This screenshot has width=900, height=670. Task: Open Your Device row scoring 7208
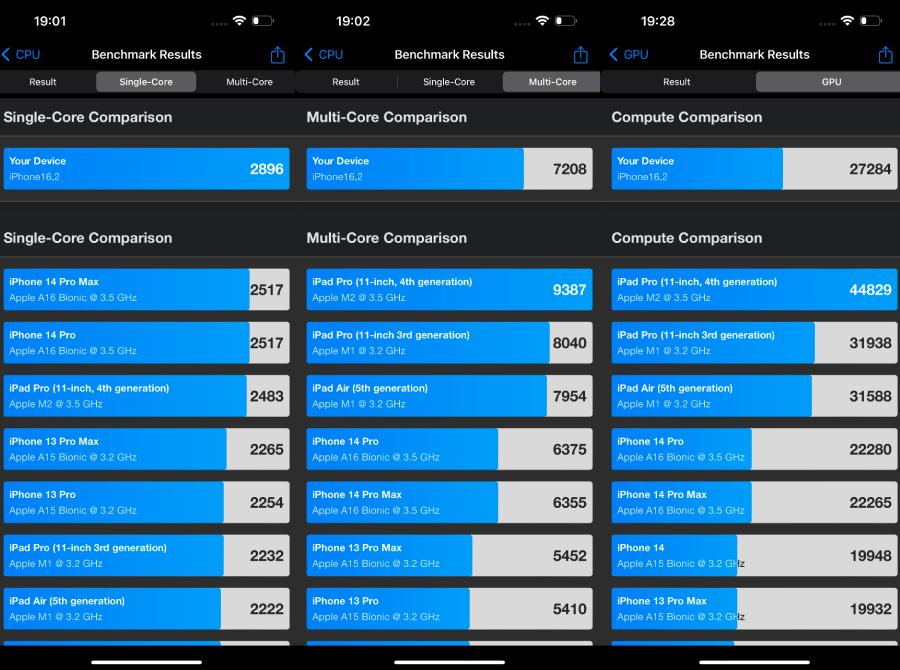pos(449,169)
